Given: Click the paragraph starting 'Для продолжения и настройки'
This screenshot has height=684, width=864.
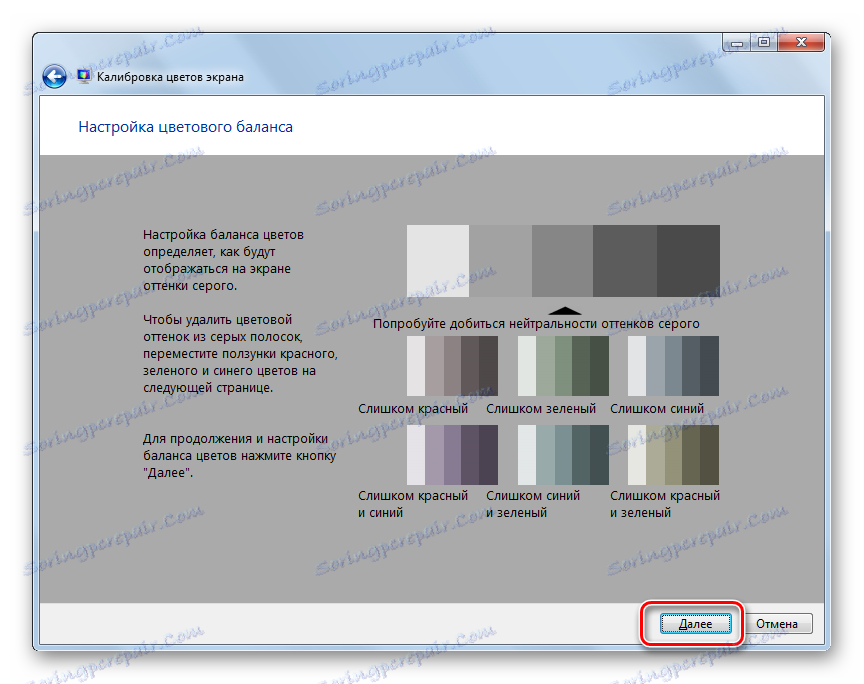Looking at the screenshot, I should (x=239, y=455).
